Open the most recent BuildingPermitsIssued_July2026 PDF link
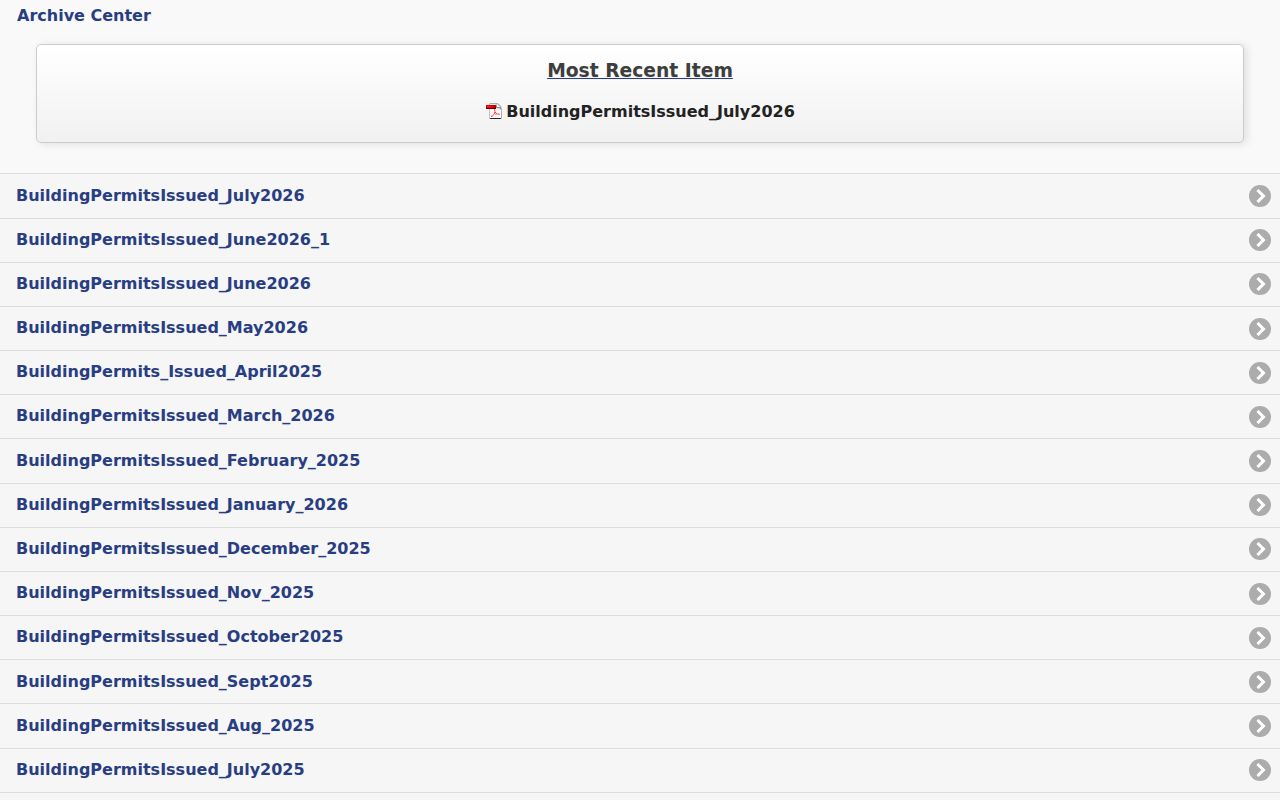 pos(650,111)
